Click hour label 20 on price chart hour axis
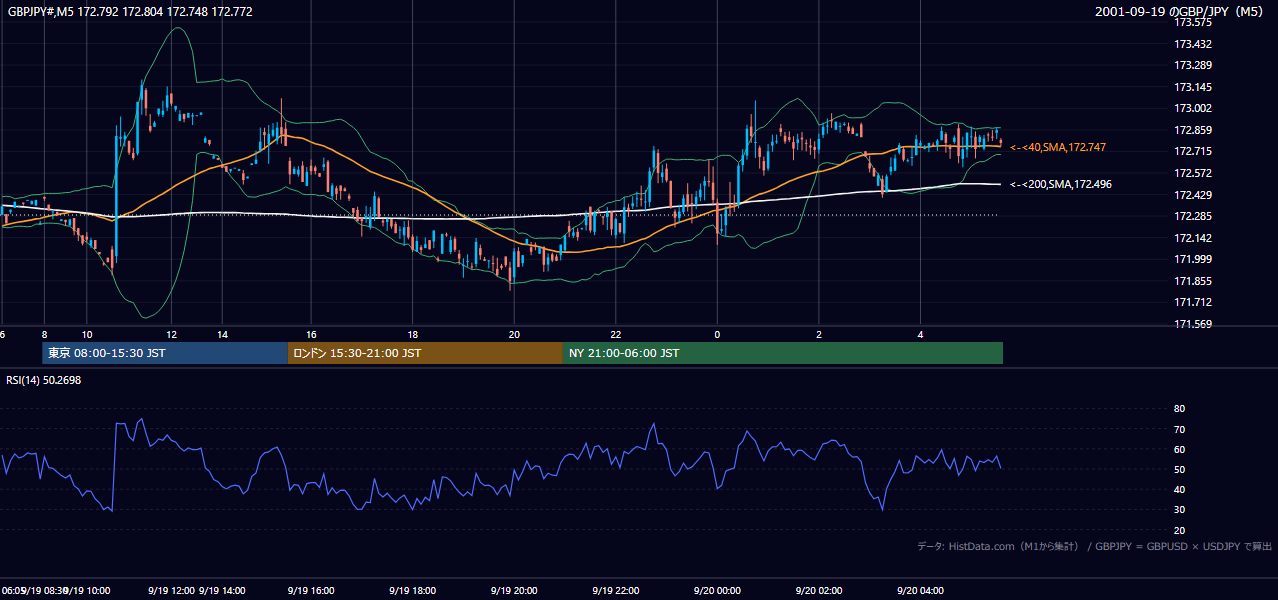 pyautogui.click(x=514, y=335)
